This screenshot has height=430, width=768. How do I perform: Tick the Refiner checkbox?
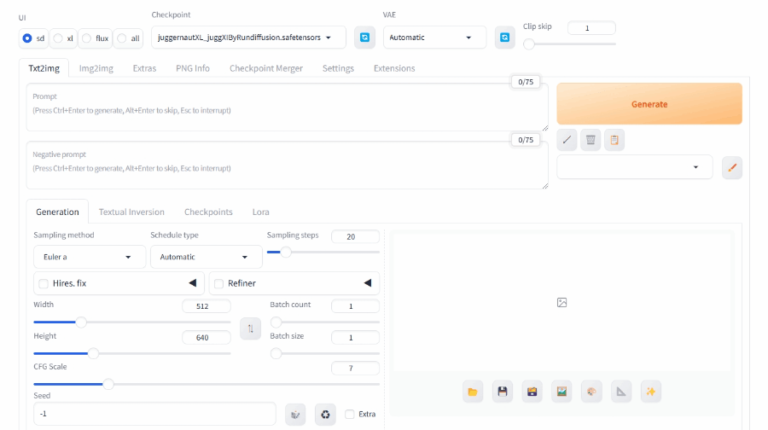click(x=219, y=284)
